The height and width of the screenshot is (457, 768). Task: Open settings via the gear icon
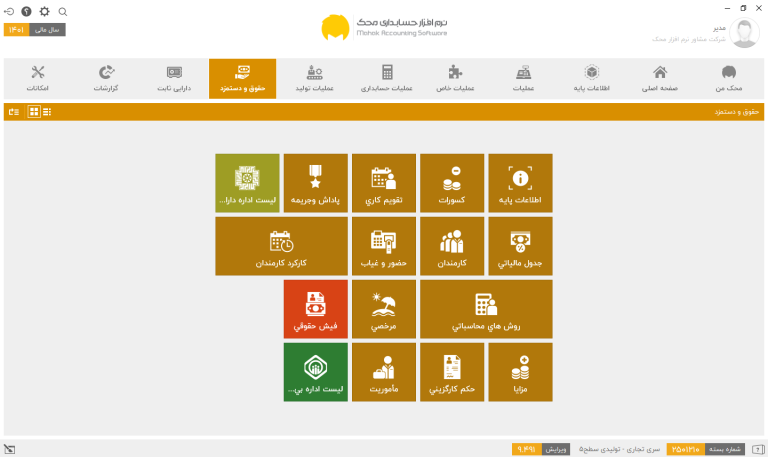[x=45, y=11]
